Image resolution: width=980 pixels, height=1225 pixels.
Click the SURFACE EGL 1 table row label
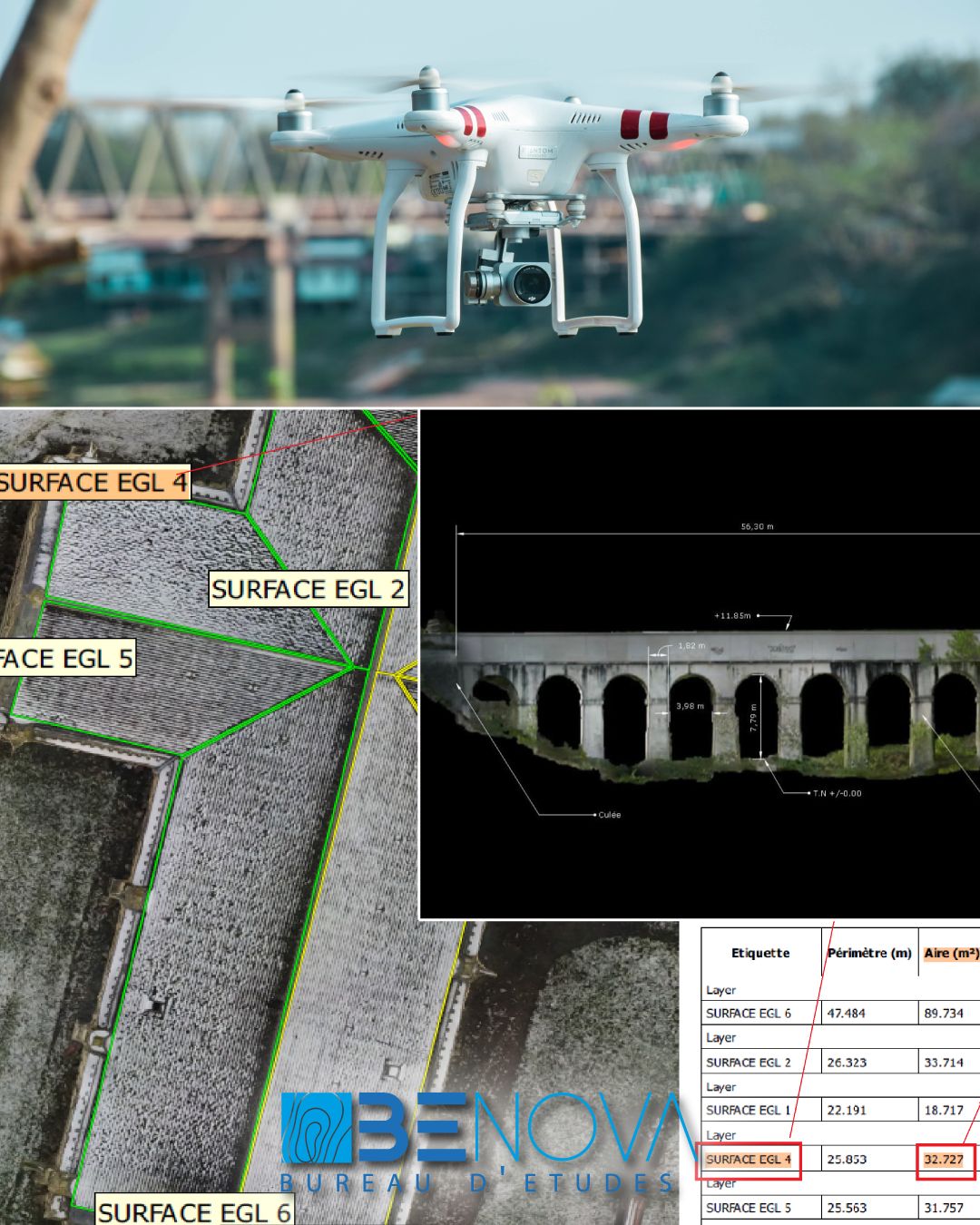tap(748, 1110)
